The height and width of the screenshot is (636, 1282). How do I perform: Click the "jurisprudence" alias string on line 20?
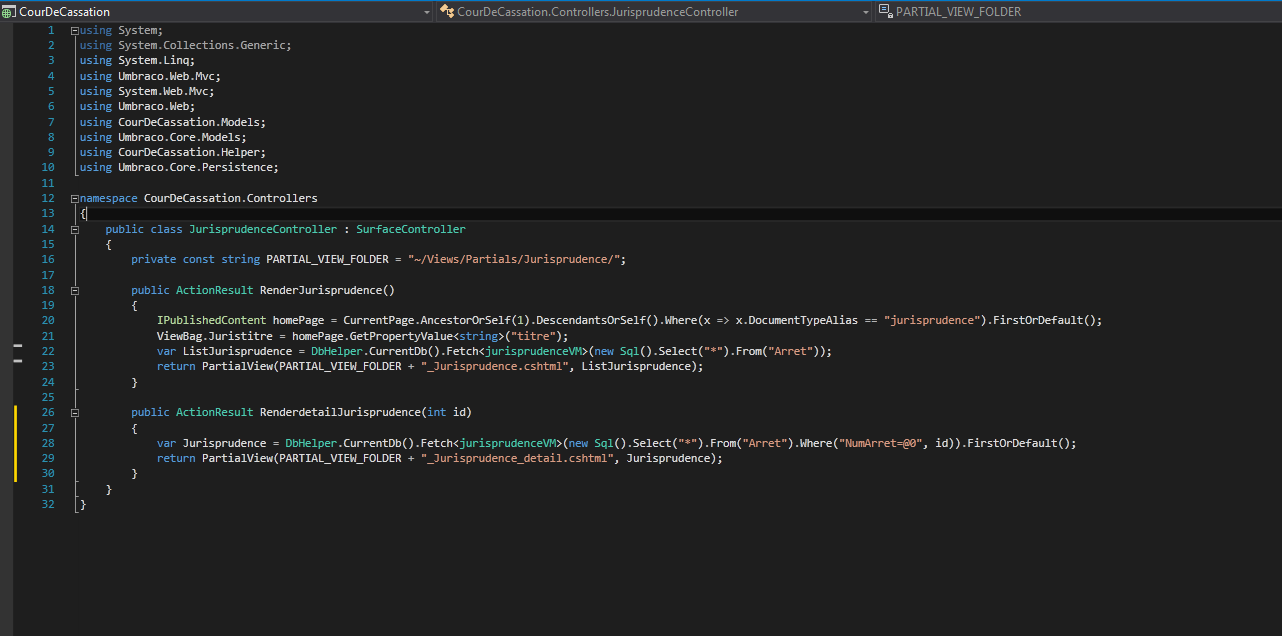click(x=932, y=320)
